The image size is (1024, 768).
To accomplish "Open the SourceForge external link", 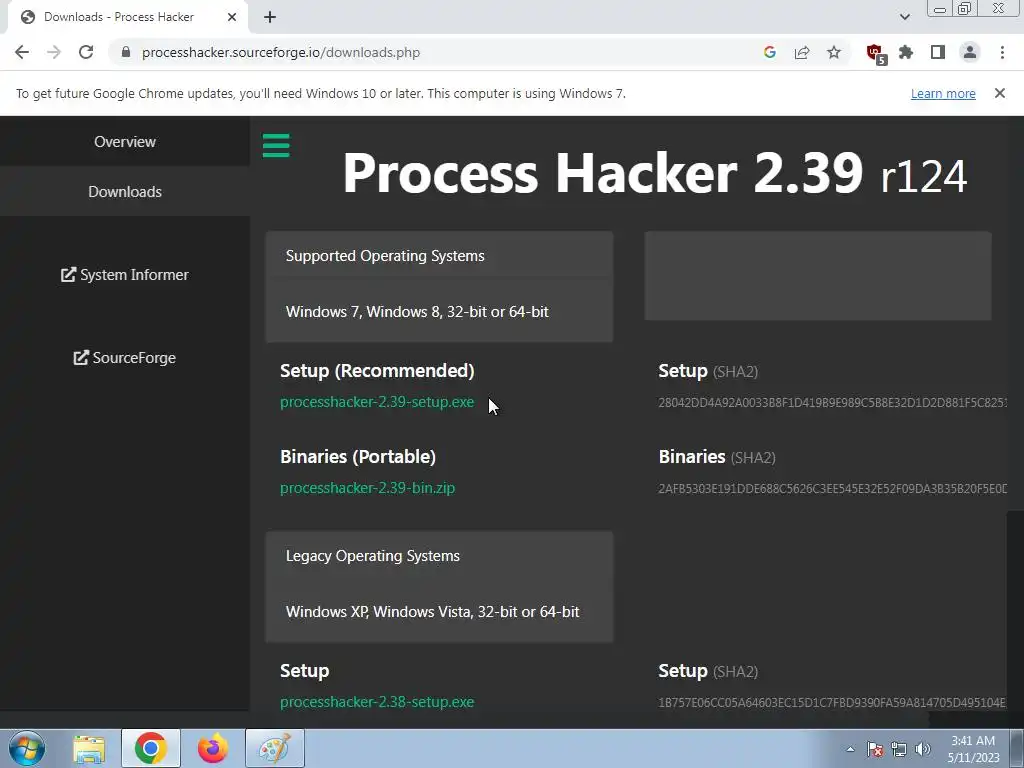I will (125, 358).
